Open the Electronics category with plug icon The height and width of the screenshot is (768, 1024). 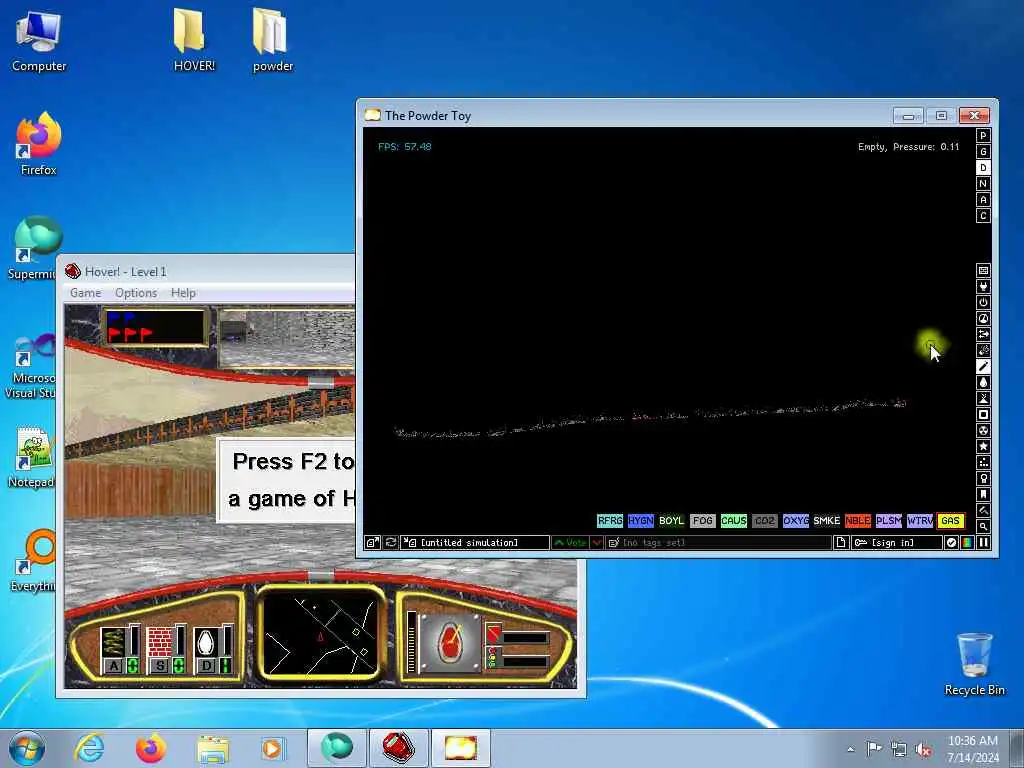point(983,286)
